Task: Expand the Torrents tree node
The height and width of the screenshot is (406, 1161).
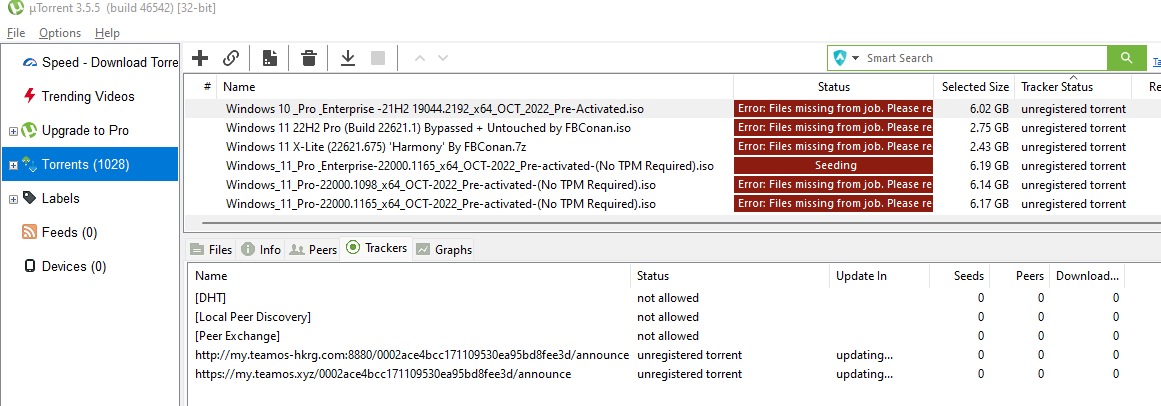Action: (13, 165)
